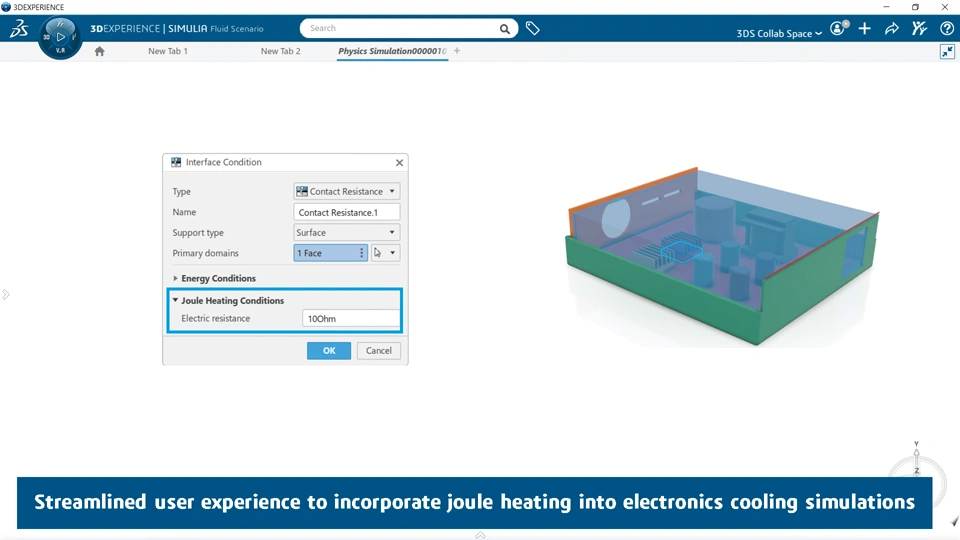This screenshot has height=540, width=960.
Task: Click the OK button
Action: (329, 350)
